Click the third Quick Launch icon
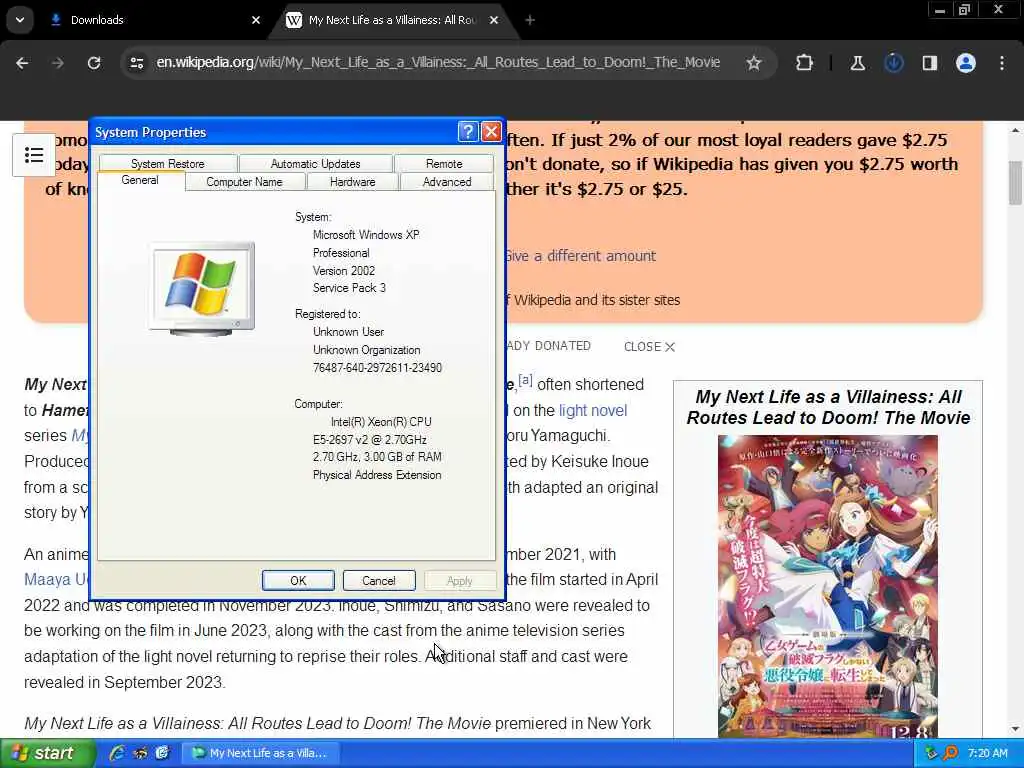1024x768 pixels. pyautogui.click(x=162, y=753)
